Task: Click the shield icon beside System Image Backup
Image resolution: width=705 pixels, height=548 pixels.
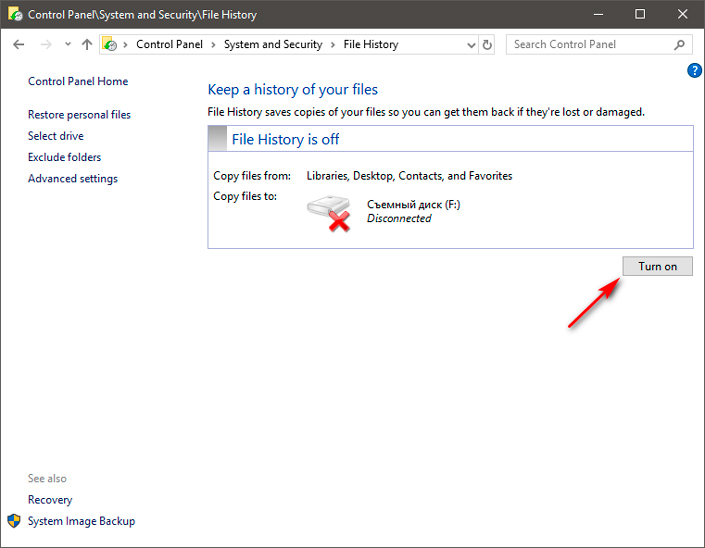Action: point(14,521)
